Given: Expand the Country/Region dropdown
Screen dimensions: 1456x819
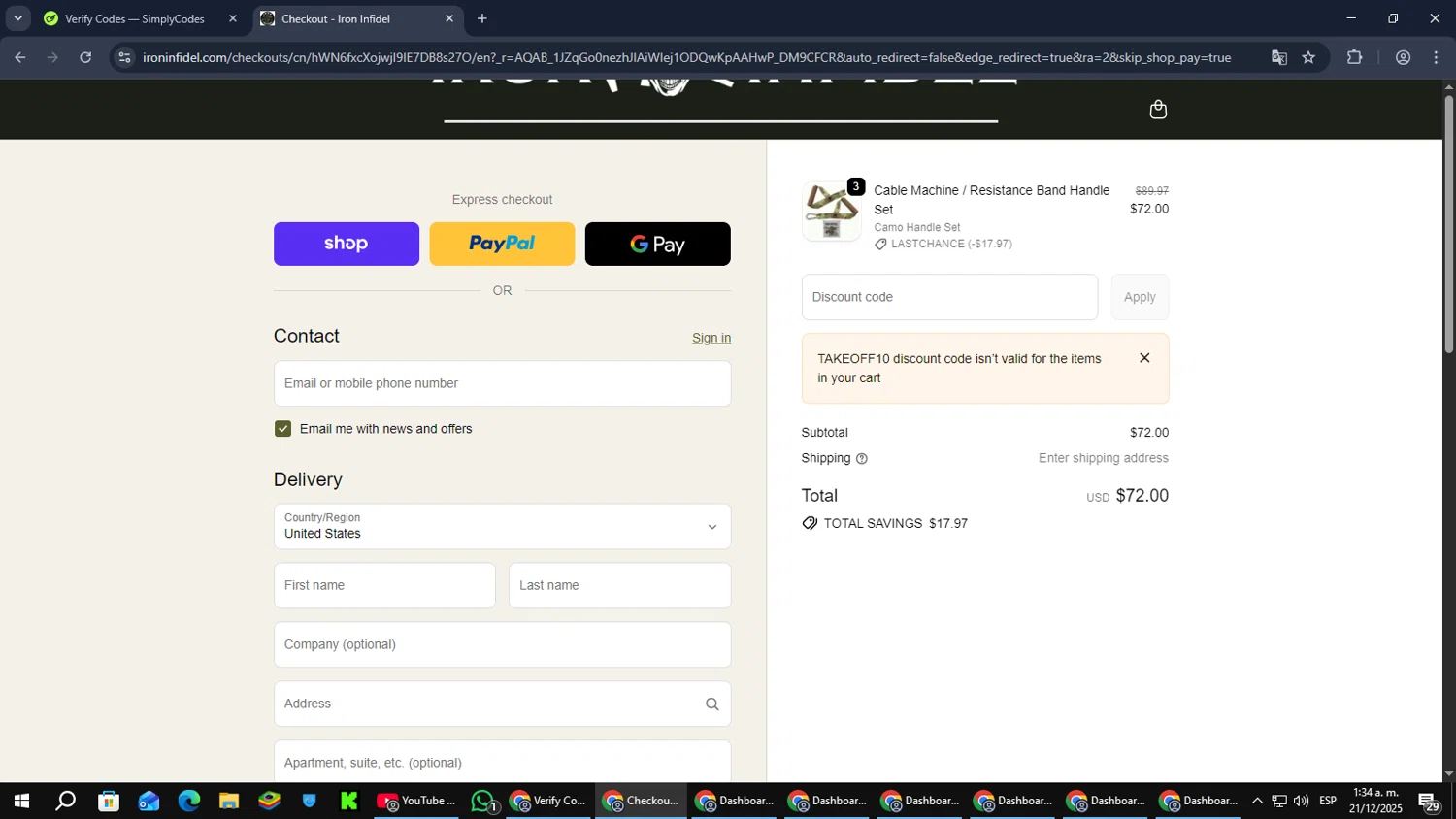Looking at the screenshot, I should pyautogui.click(x=502, y=526).
